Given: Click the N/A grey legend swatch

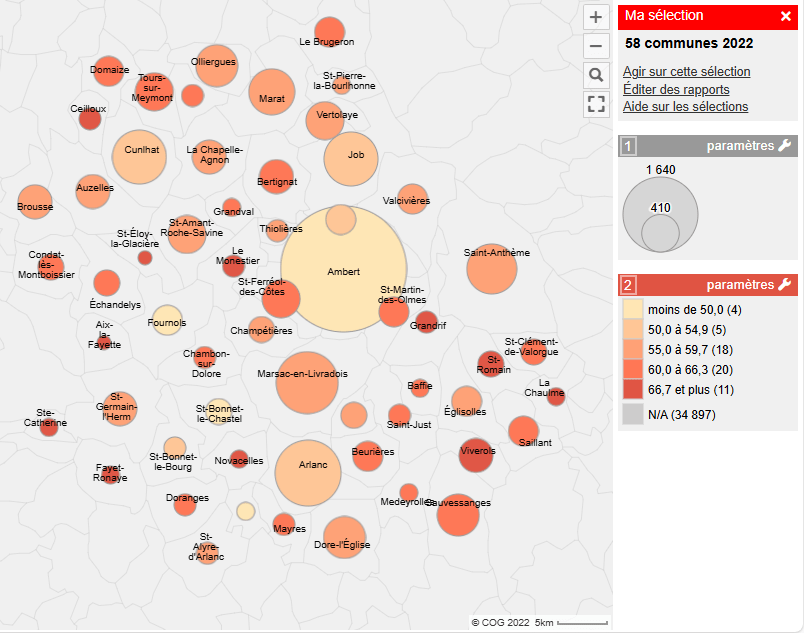Looking at the screenshot, I should [633, 414].
